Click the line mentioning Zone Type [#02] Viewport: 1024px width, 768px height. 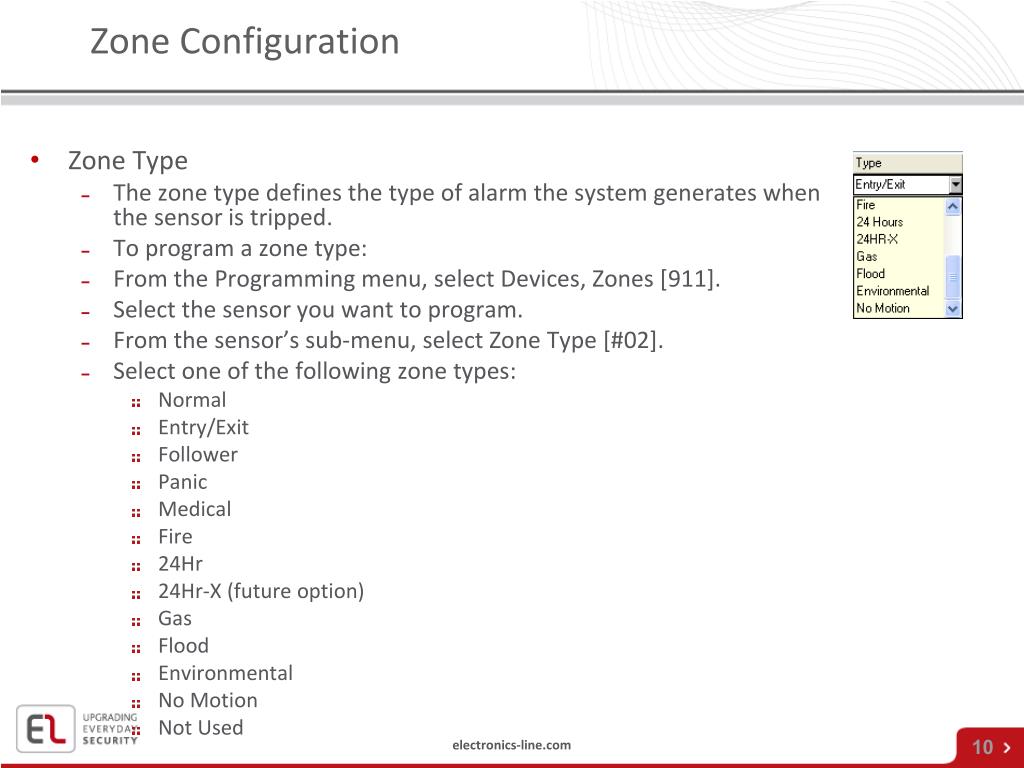pos(388,341)
